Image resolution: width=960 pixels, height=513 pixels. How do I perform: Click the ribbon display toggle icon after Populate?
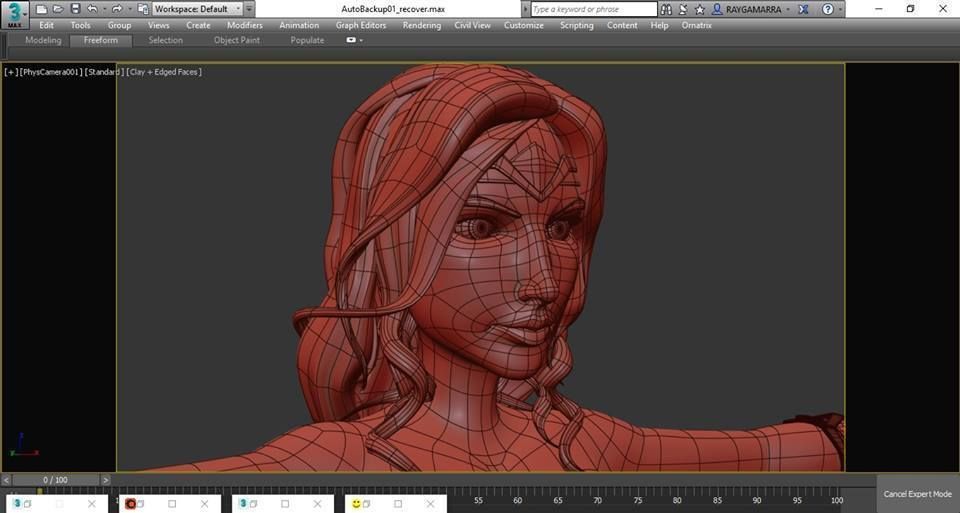[351, 40]
